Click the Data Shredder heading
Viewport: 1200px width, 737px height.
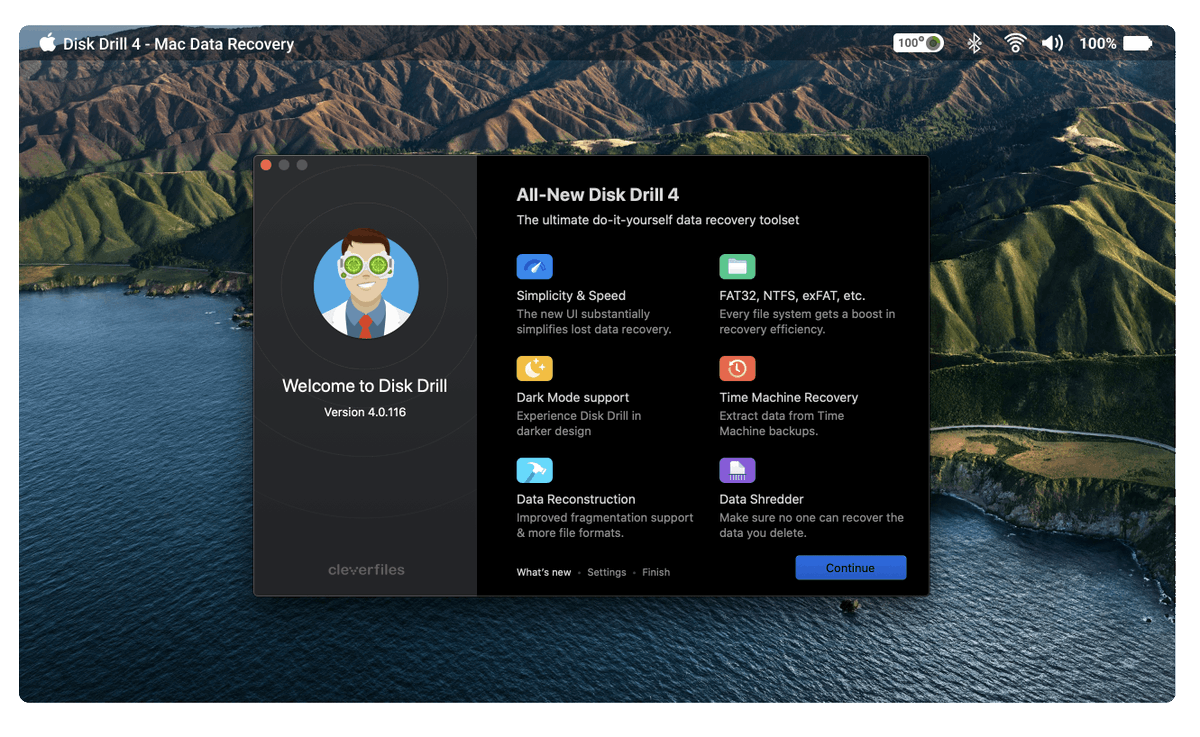point(762,499)
